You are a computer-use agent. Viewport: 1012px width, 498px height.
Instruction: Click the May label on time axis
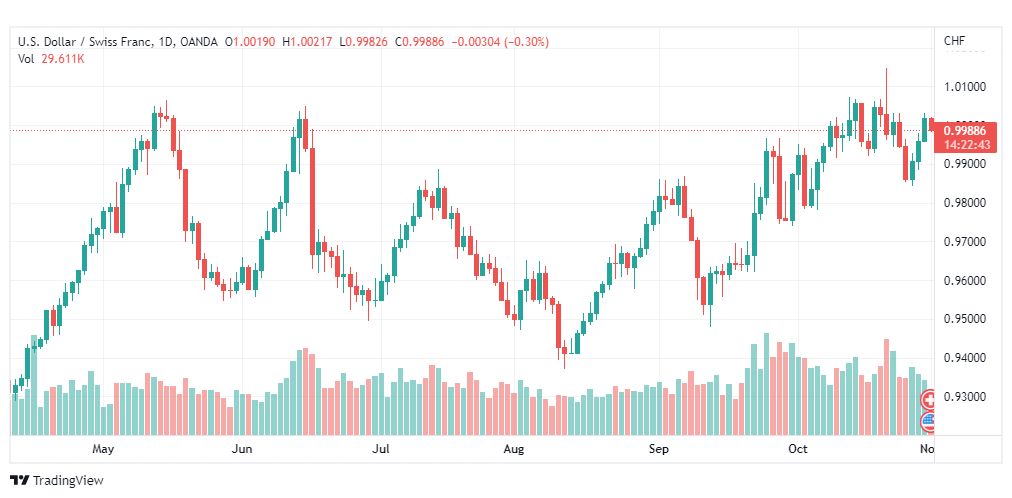click(x=103, y=449)
